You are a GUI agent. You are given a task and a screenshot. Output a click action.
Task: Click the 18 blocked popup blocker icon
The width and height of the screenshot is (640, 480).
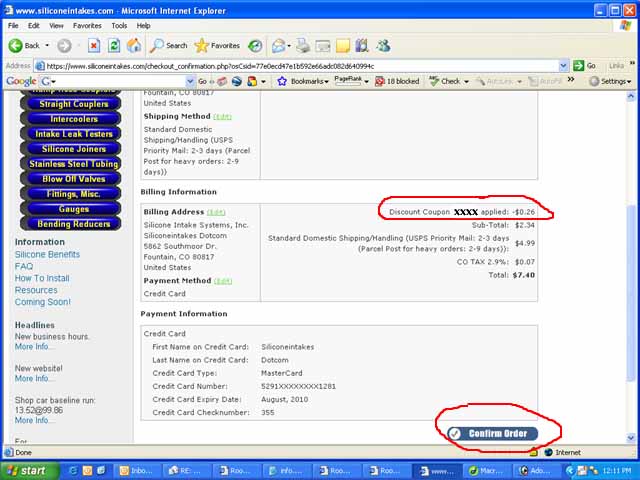pyautogui.click(x=397, y=81)
